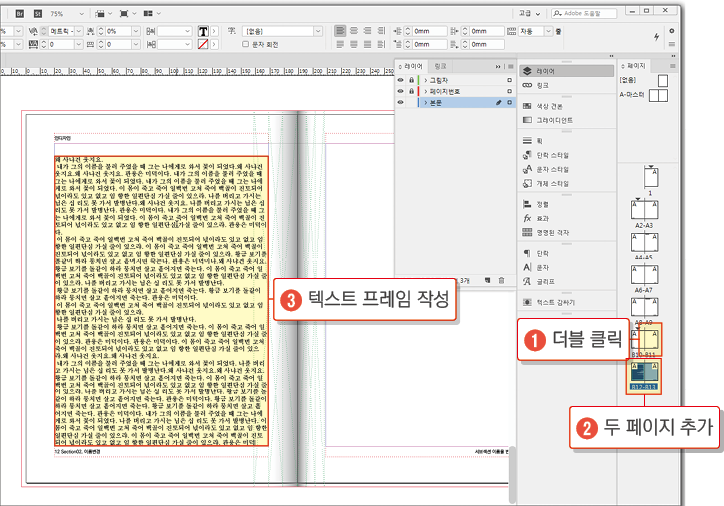Switch to the 페이지 panel tab

[x=634, y=66]
